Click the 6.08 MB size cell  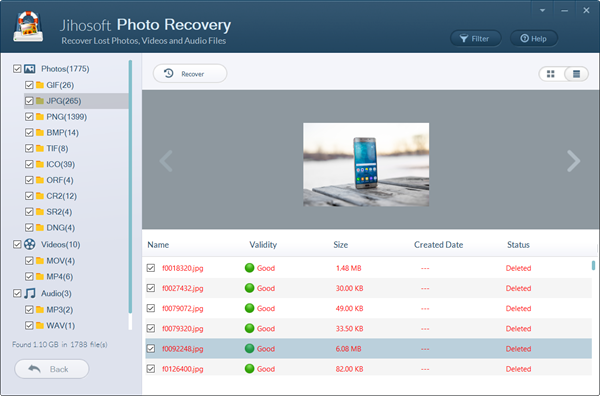[348, 349]
